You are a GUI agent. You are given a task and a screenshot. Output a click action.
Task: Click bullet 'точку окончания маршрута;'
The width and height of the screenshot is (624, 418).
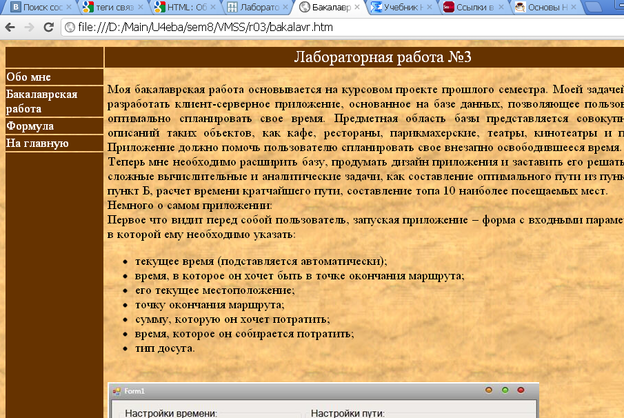click(210, 305)
